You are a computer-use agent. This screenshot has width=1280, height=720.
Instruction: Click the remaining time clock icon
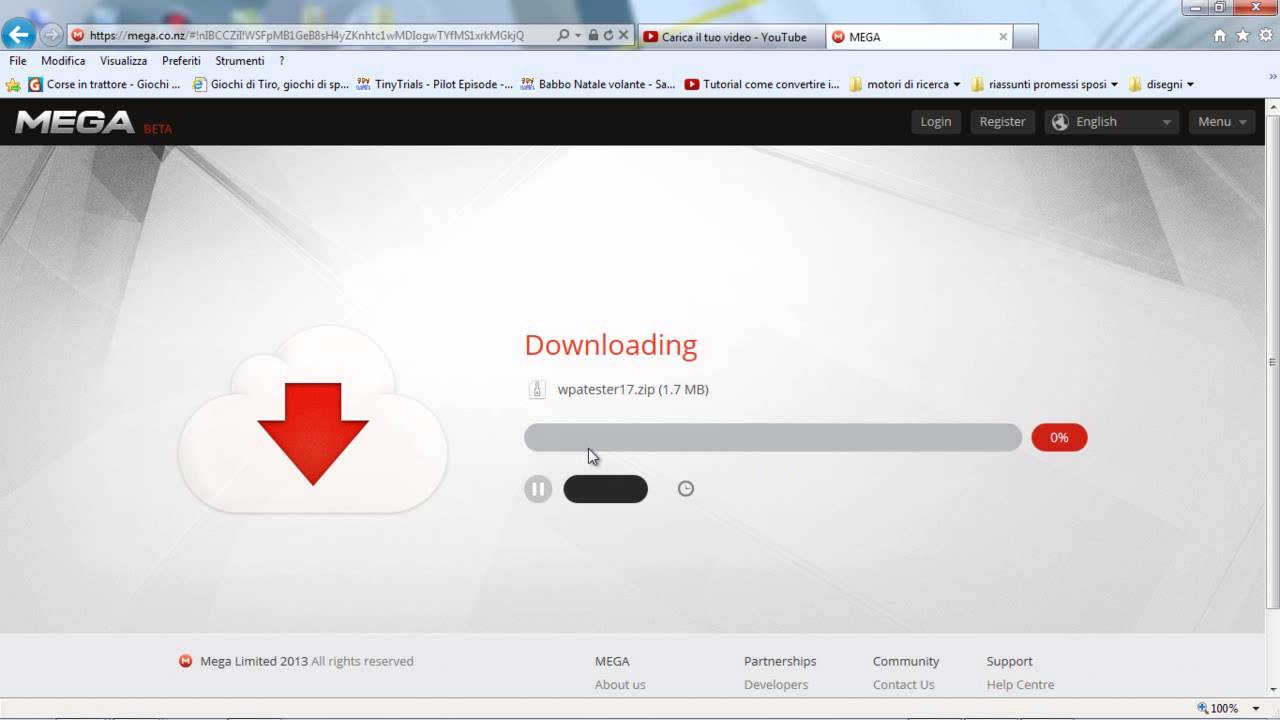(686, 489)
